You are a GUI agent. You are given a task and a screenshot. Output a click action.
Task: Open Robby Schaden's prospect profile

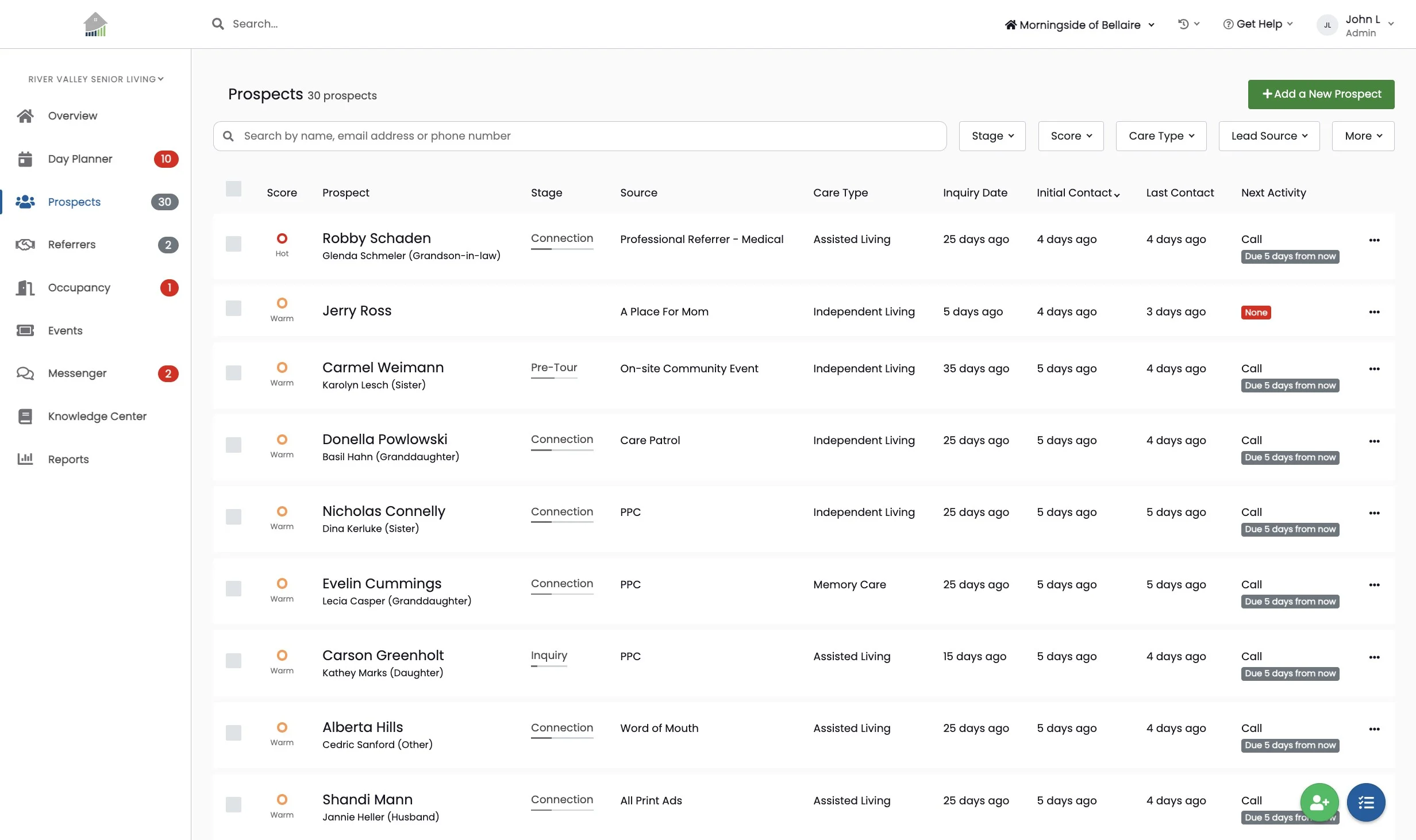click(376, 238)
